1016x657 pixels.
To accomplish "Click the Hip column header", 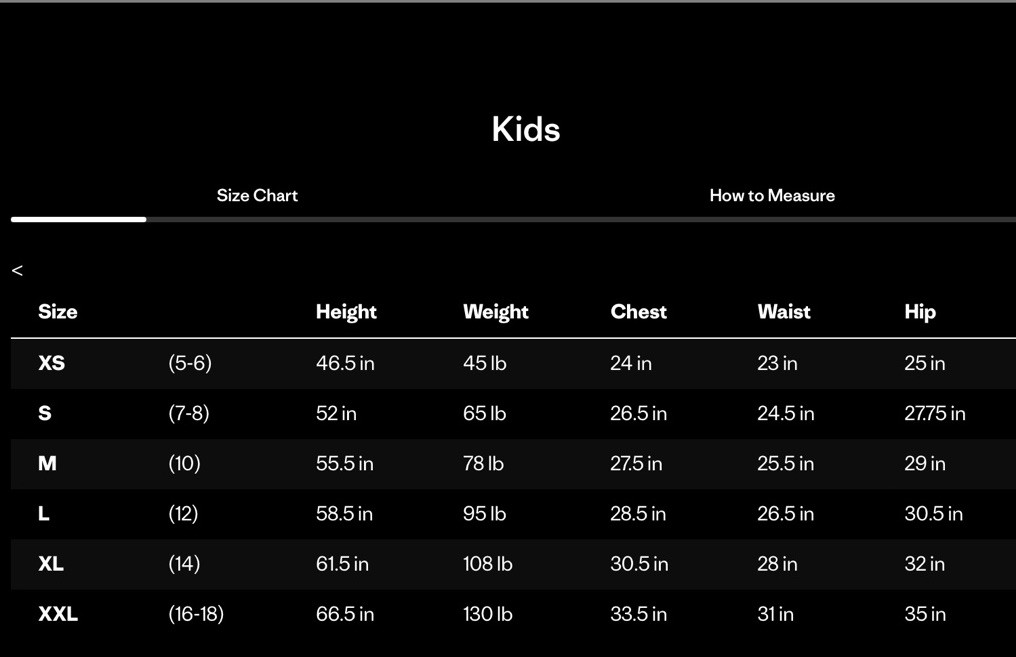I will pyautogui.click(x=920, y=312).
